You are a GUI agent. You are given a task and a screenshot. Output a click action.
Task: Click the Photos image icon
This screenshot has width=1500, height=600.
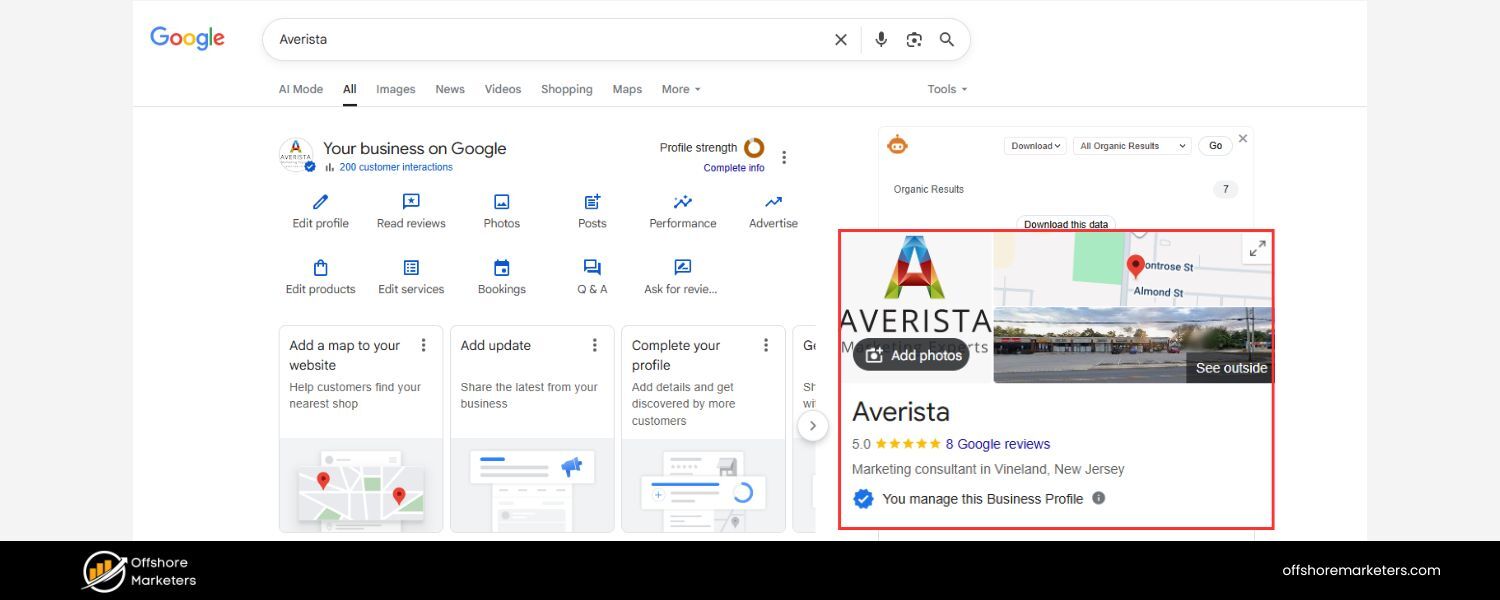pyautogui.click(x=501, y=201)
